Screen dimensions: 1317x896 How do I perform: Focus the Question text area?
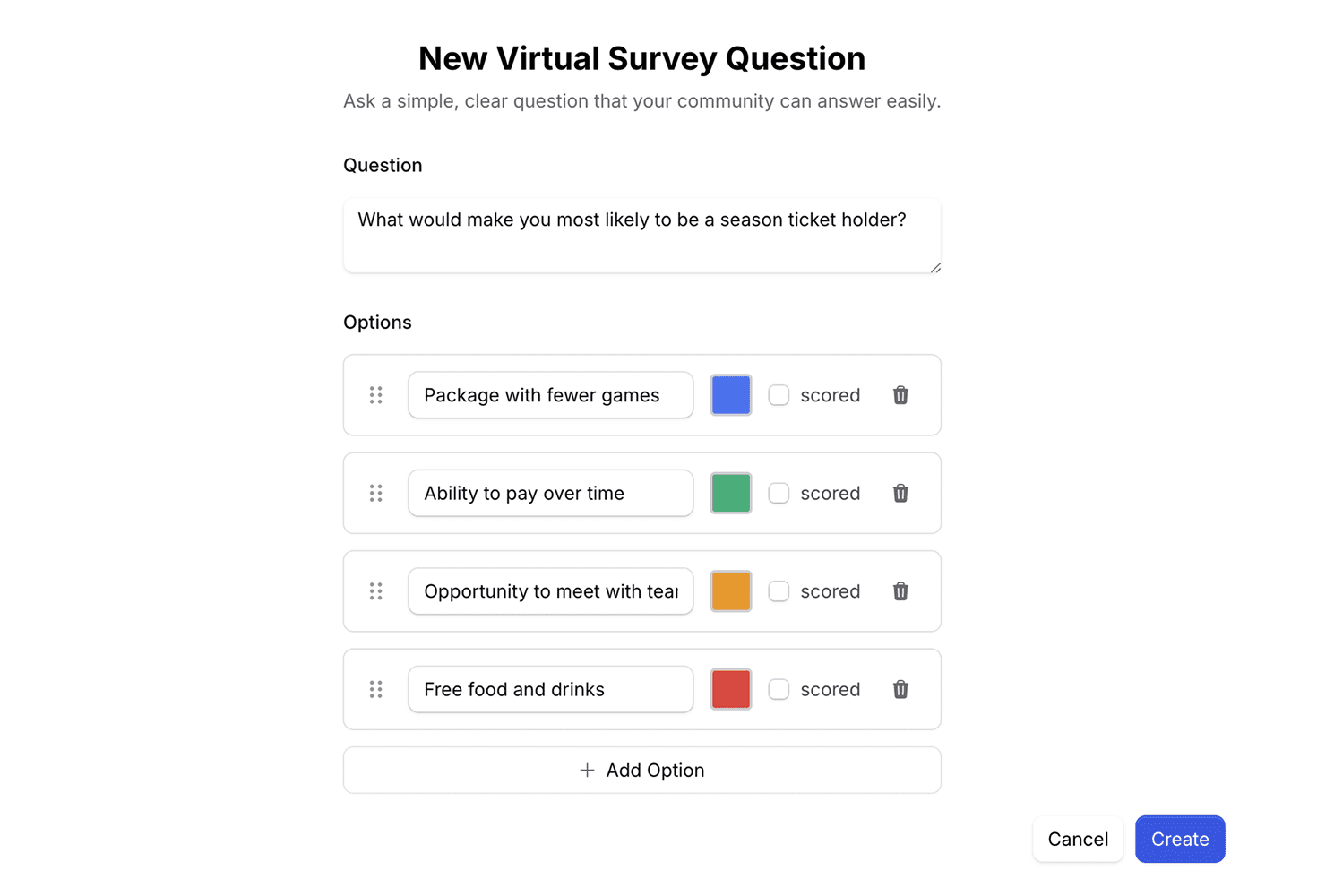click(641, 235)
